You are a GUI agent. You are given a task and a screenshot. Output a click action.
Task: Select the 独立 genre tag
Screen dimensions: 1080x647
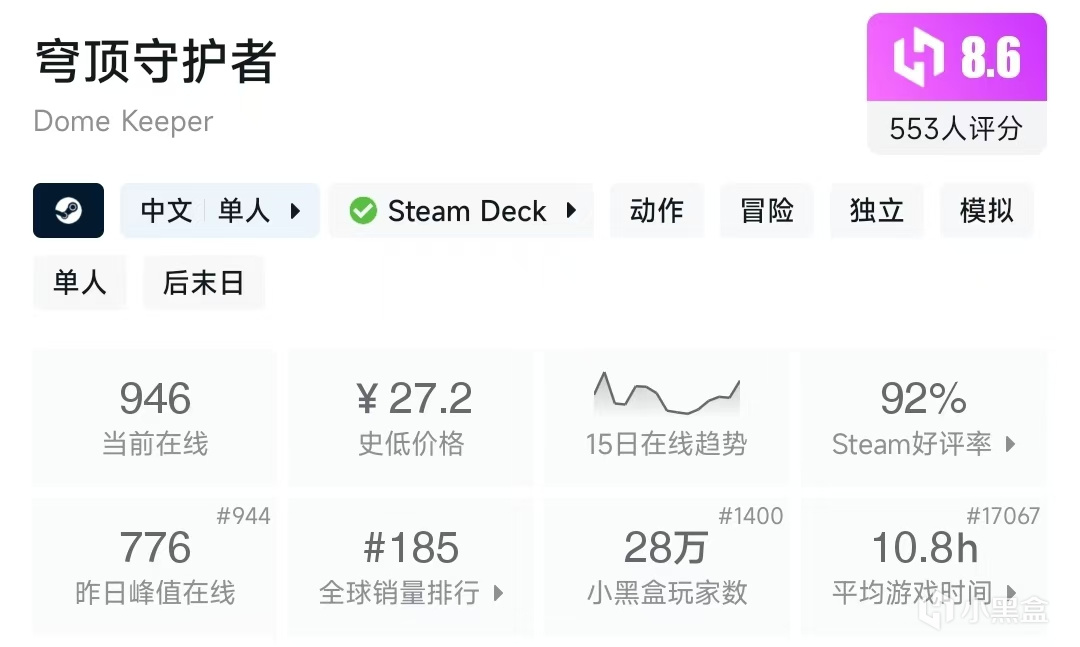[877, 211]
